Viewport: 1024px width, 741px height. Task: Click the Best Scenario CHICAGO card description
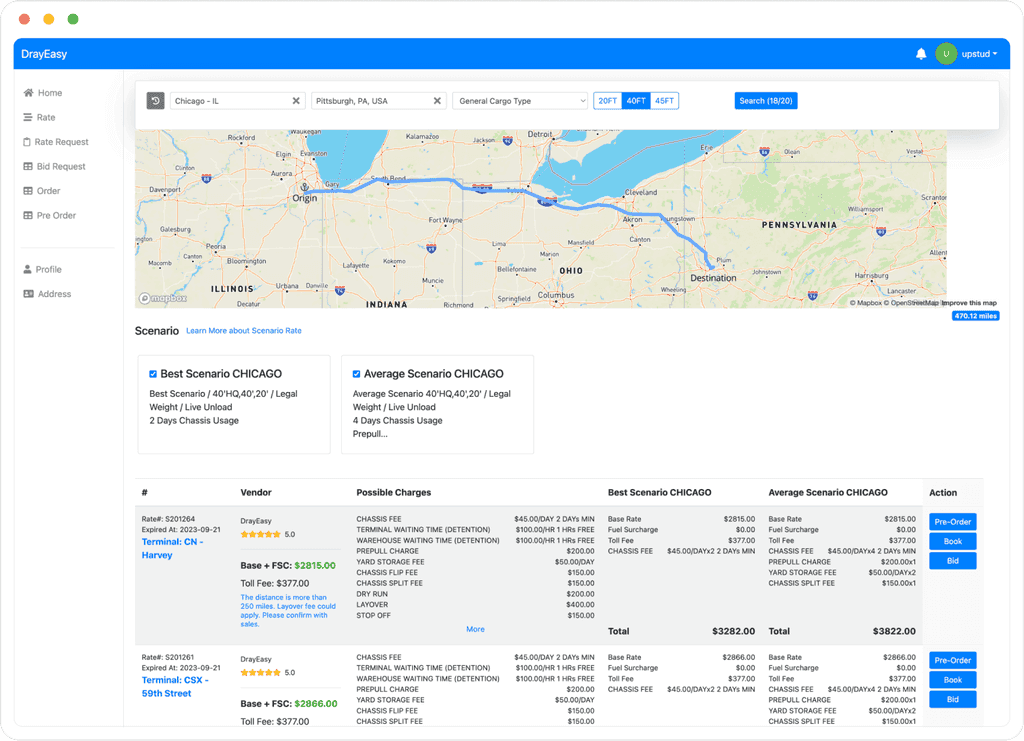pyautogui.click(x=223, y=407)
